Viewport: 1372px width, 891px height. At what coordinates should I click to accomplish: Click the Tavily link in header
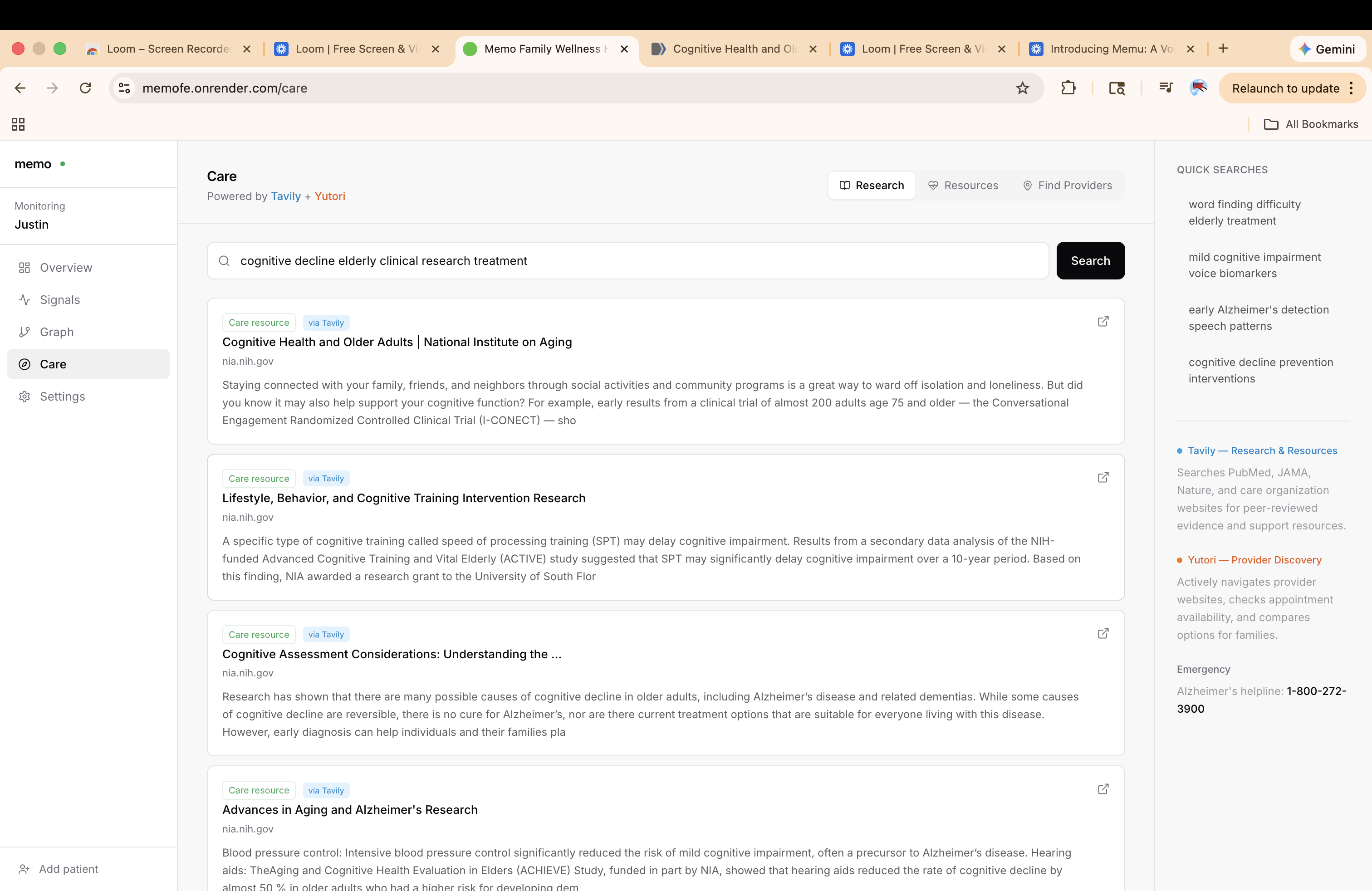click(x=285, y=196)
